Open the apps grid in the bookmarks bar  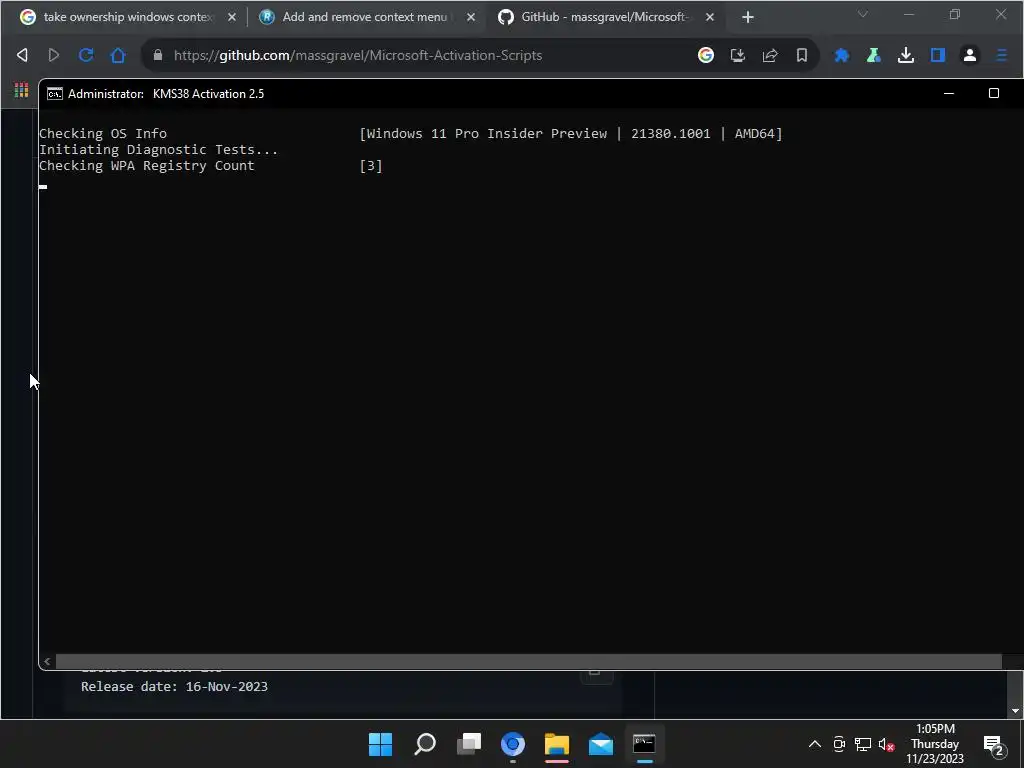tap(21, 90)
